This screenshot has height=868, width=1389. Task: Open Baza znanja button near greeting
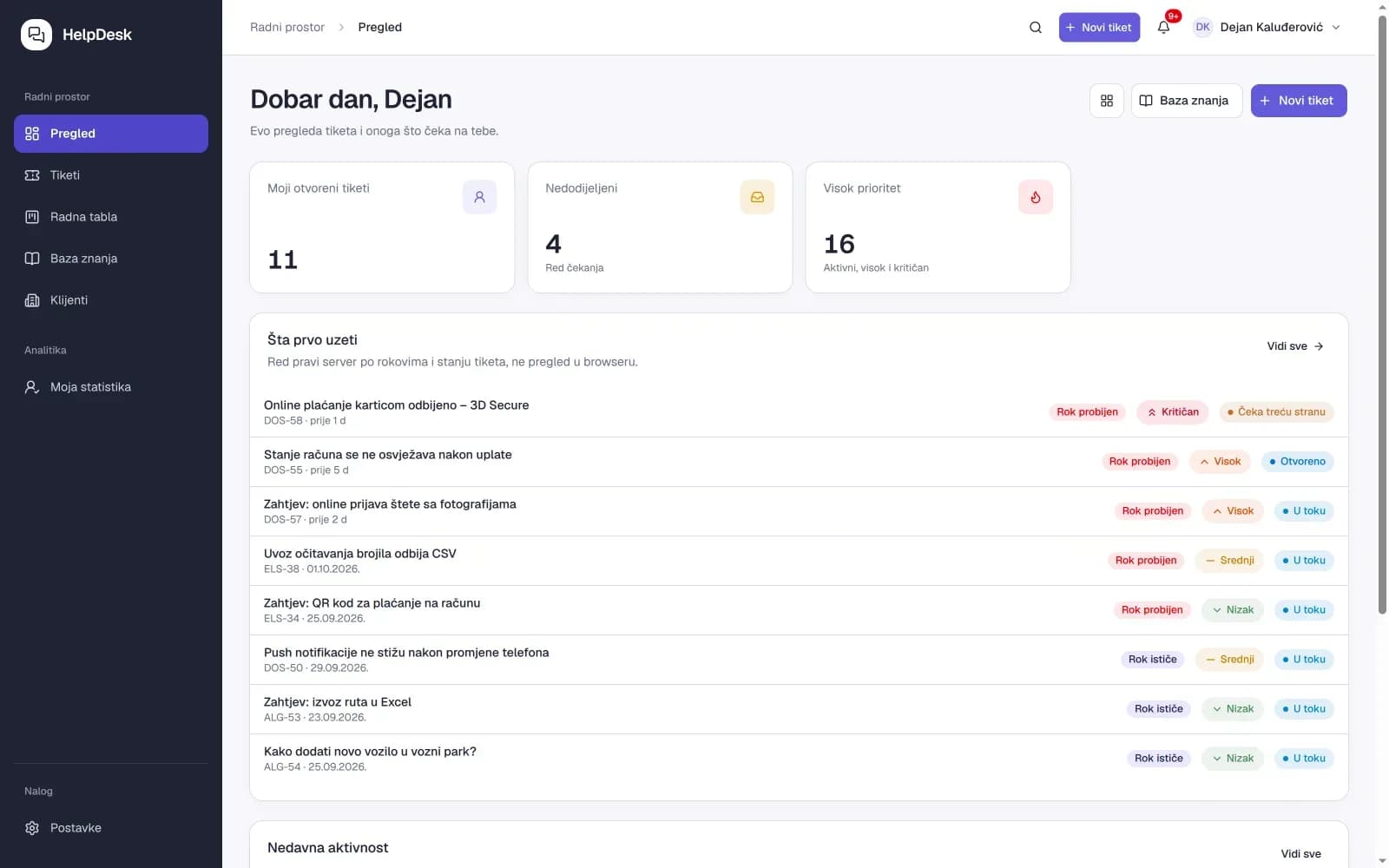(1187, 101)
